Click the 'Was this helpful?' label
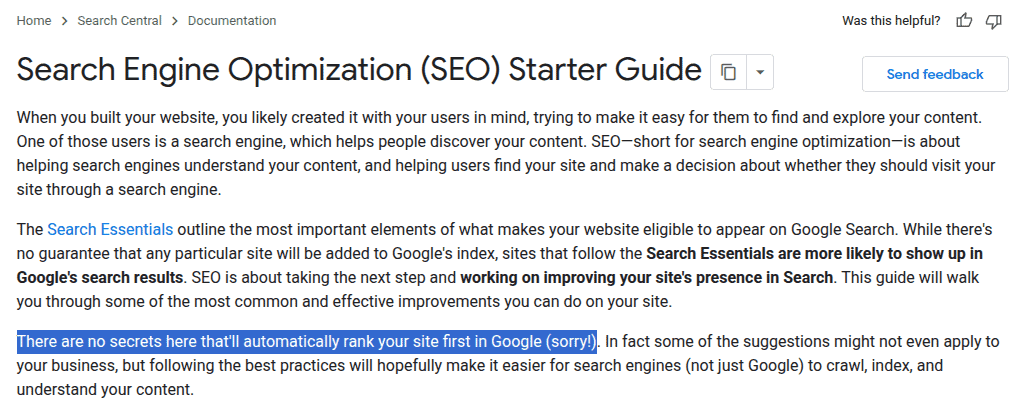 coord(891,21)
